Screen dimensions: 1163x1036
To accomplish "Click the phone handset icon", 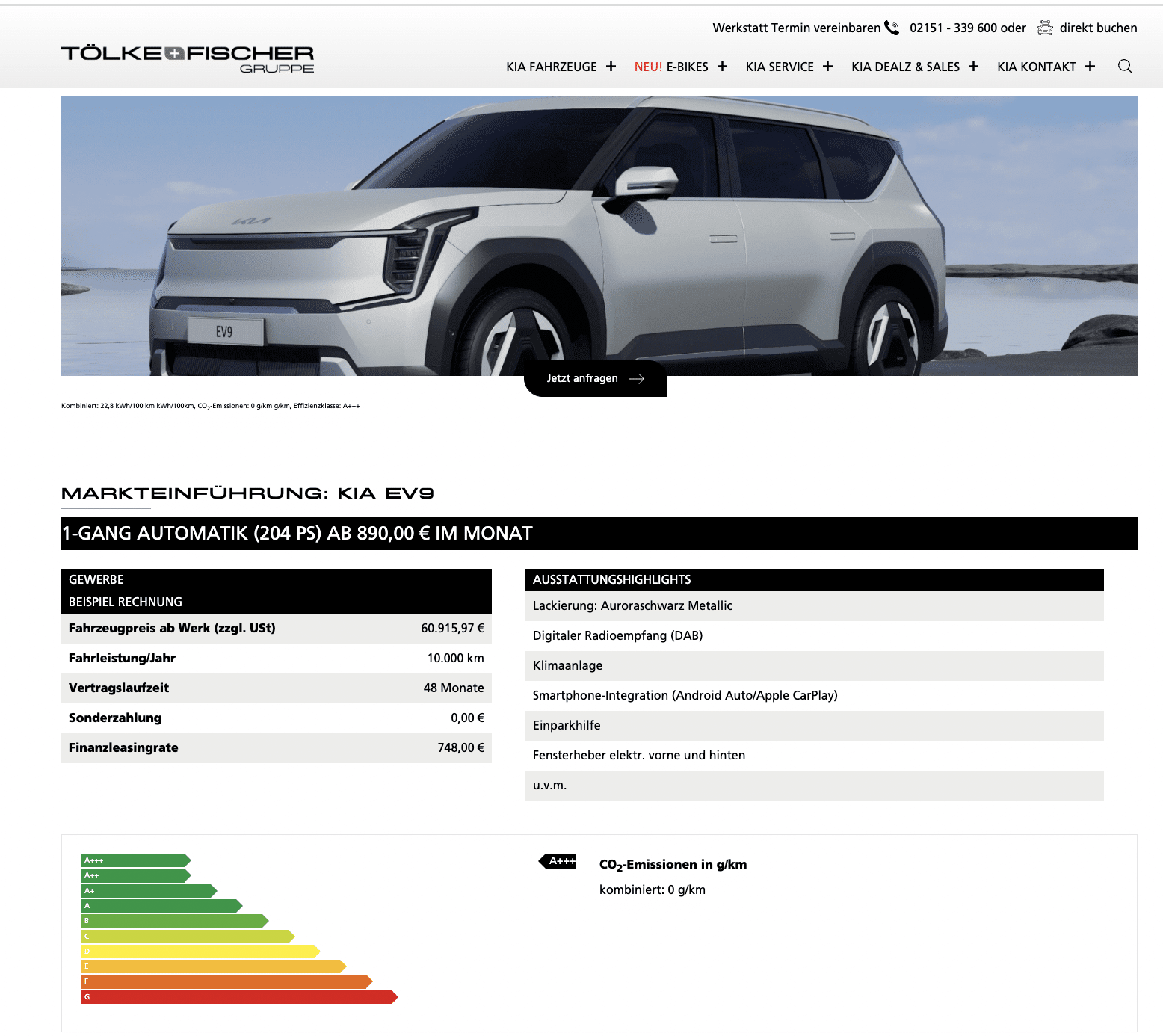I will 892,28.
